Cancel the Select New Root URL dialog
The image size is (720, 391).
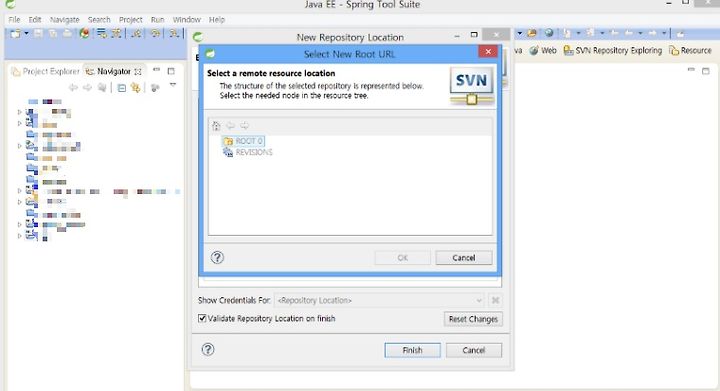464,258
